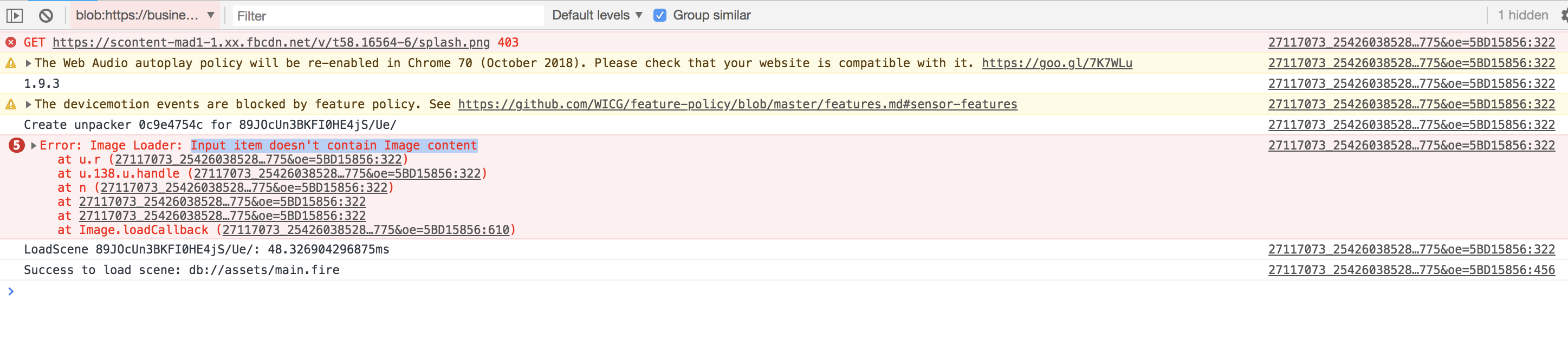This screenshot has height=338, width=1568.
Task: Open the splash.png URL link
Action: 271,42
